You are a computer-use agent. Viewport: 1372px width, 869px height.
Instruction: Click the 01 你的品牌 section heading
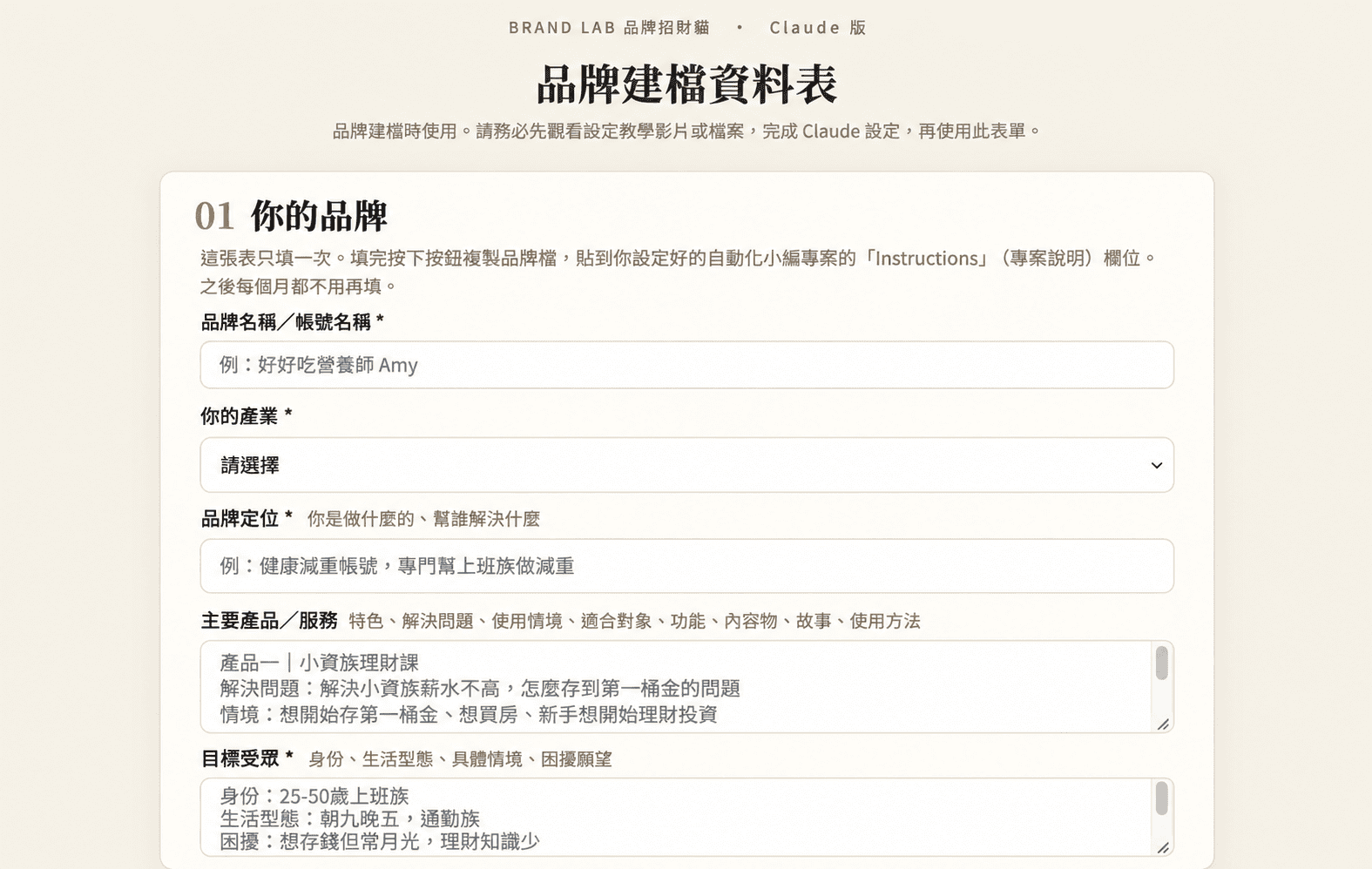click(x=291, y=216)
